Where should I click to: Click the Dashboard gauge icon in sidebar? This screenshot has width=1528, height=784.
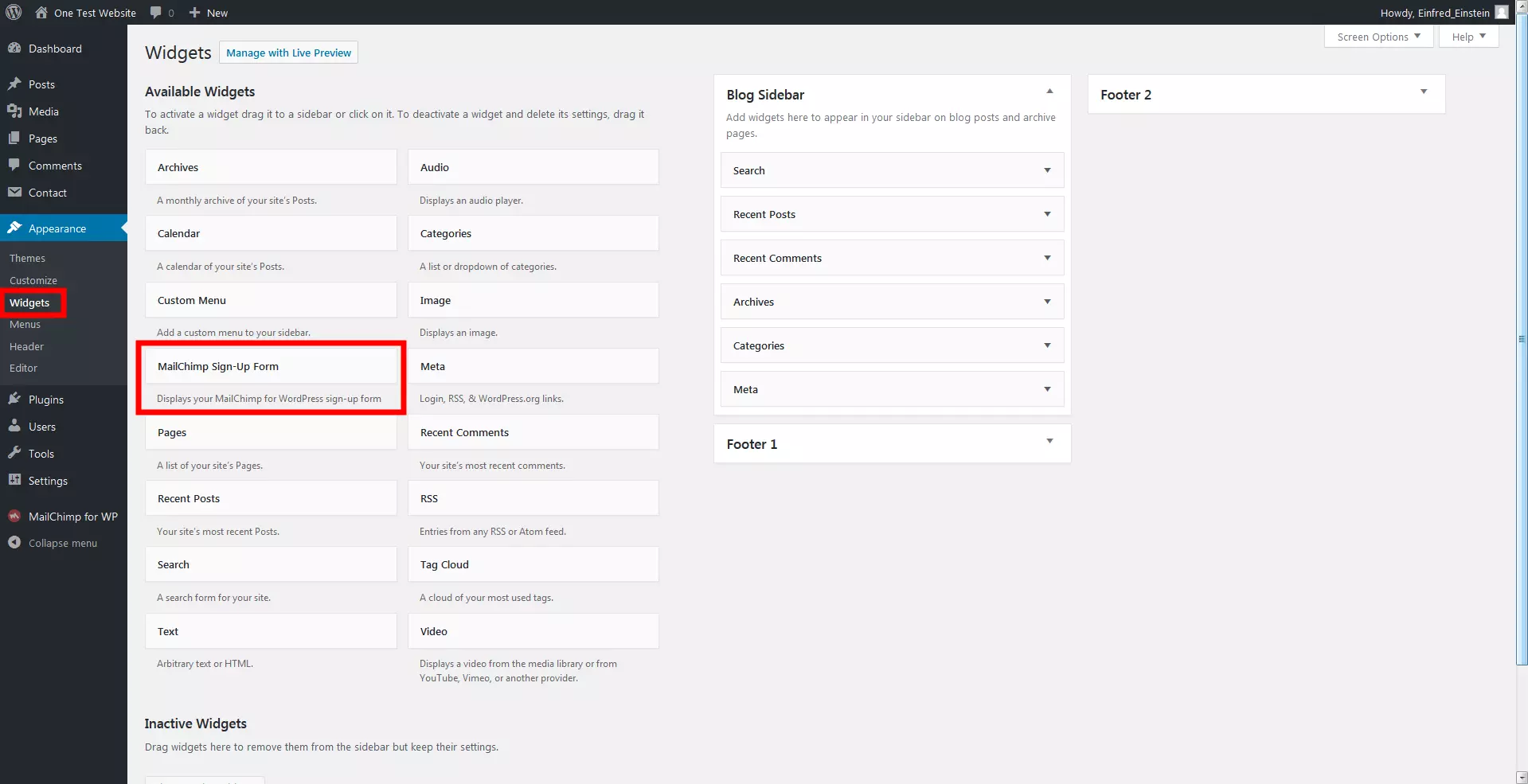[14, 49]
